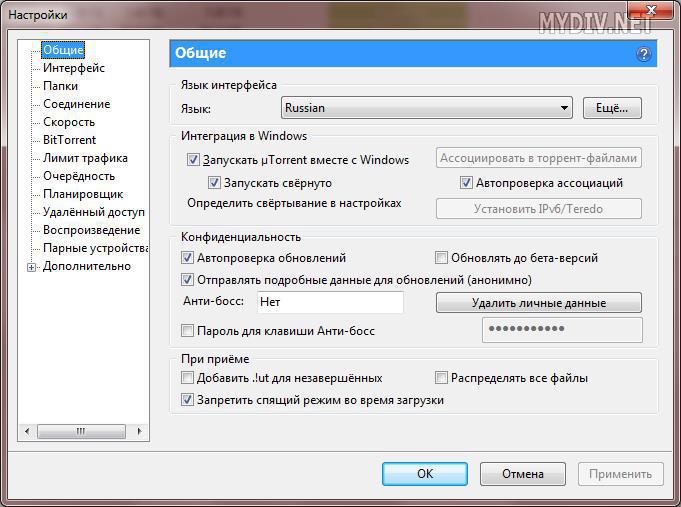Viewport: 681px width, 507px height.
Task: Click Ассоциировать в торрент-файлами button
Action: (539, 158)
